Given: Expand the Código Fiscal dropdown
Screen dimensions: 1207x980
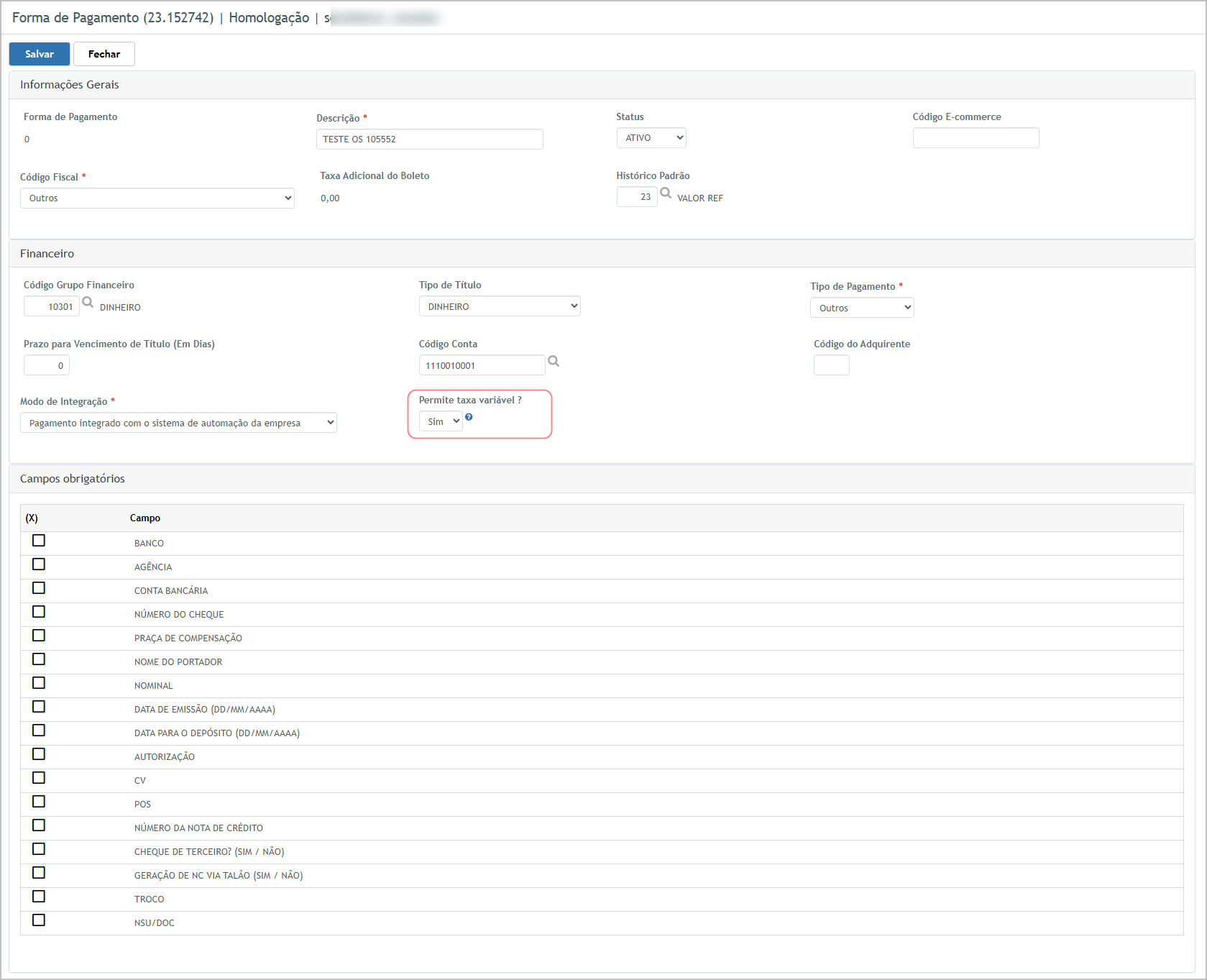Looking at the screenshot, I should [x=157, y=198].
